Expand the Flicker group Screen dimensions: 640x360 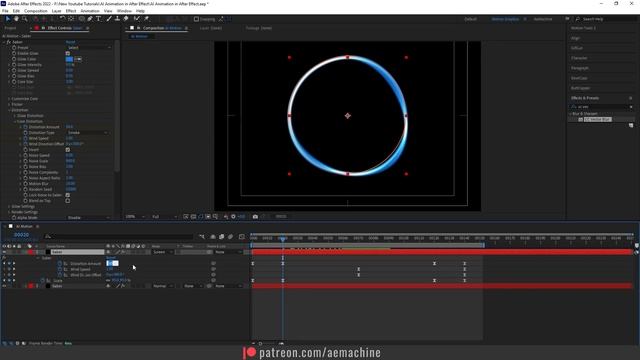coord(9,104)
